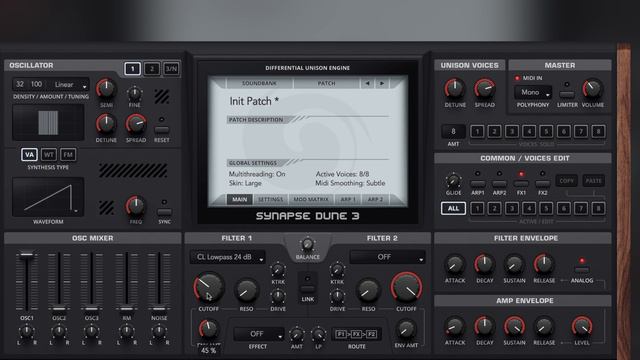Select oscillator 1 button
This screenshot has height=360, width=640.
(x=132, y=69)
